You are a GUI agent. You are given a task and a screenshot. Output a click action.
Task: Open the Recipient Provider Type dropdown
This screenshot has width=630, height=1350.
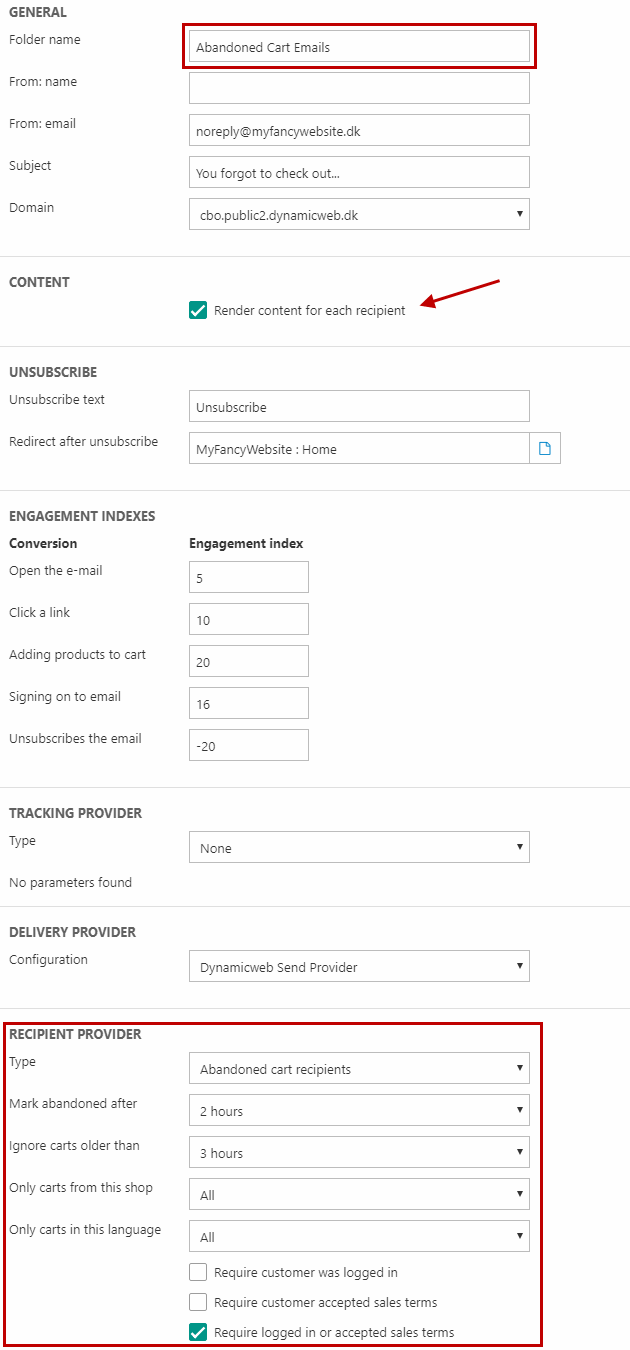pyautogui.click(x=359, y=1068)
